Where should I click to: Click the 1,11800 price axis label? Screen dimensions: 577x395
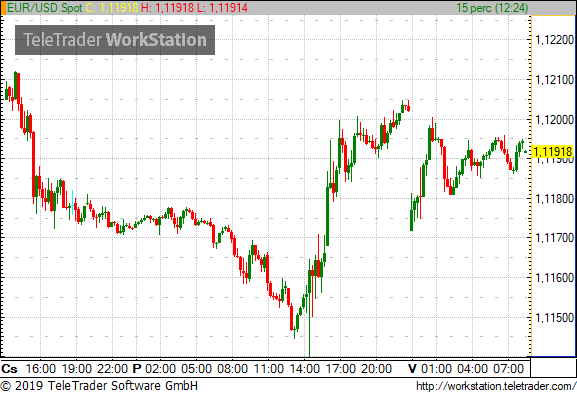click(555, 199)
